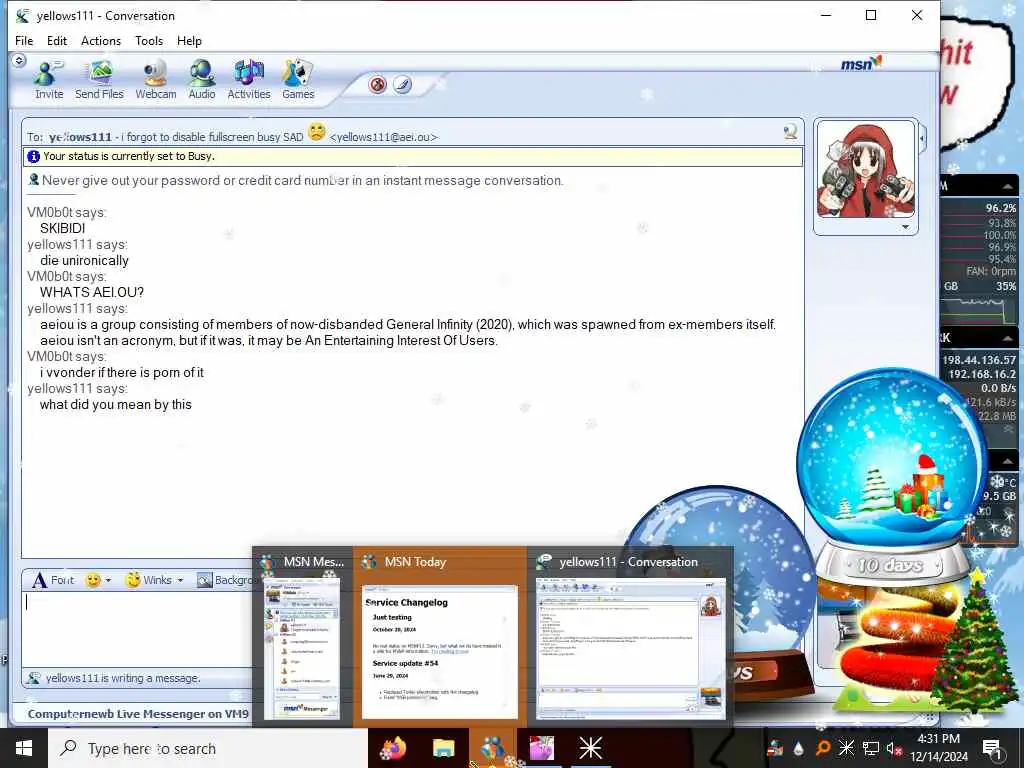The image size is (1024, 768).
Task: Click the muted volume tray icon
Action: coord(894,748)
